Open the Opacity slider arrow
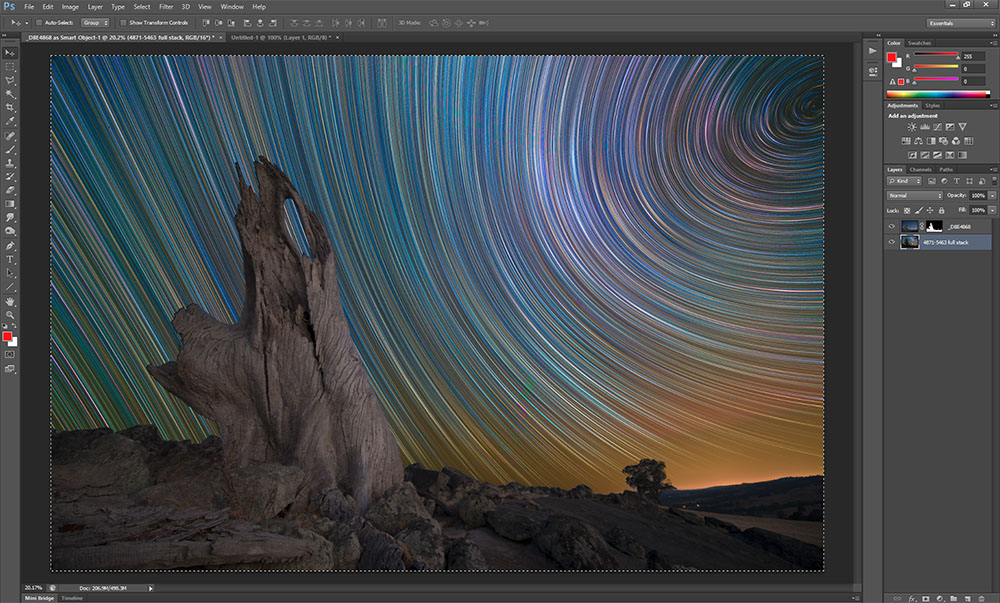The width and height of the screenshot is (1000, 603). point(992,196)
